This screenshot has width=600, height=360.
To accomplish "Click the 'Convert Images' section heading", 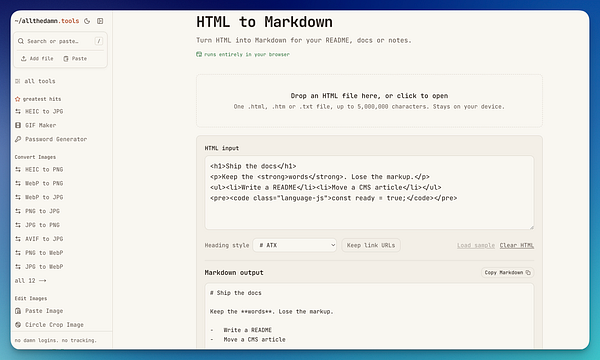I will tap(35, 157).
